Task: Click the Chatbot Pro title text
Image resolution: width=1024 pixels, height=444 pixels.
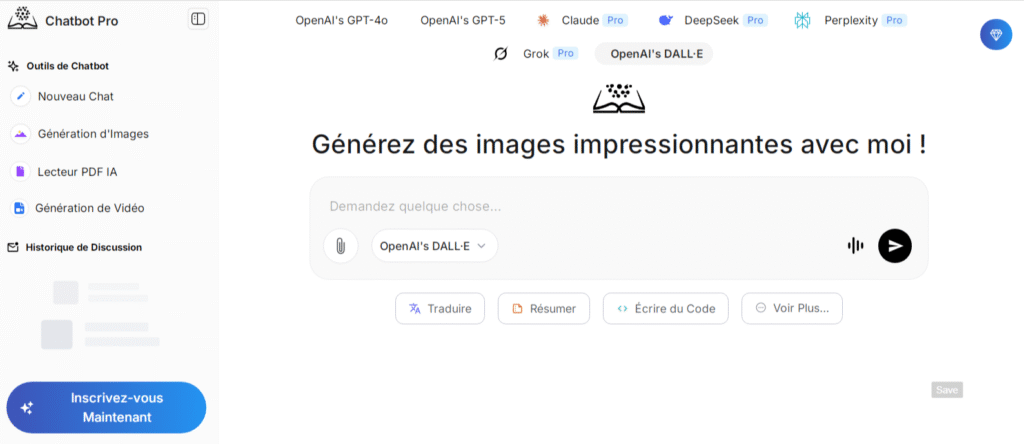Action: [82, 21]
